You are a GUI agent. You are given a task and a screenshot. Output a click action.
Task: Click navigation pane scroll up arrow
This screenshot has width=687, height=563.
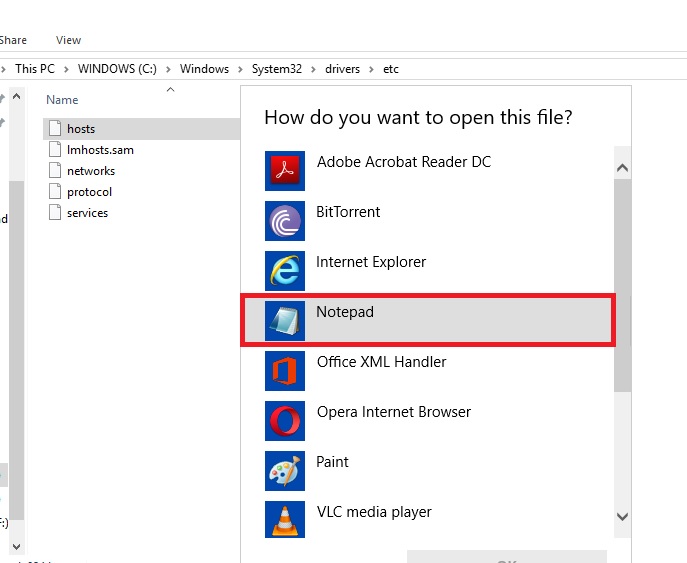(17, 96)
